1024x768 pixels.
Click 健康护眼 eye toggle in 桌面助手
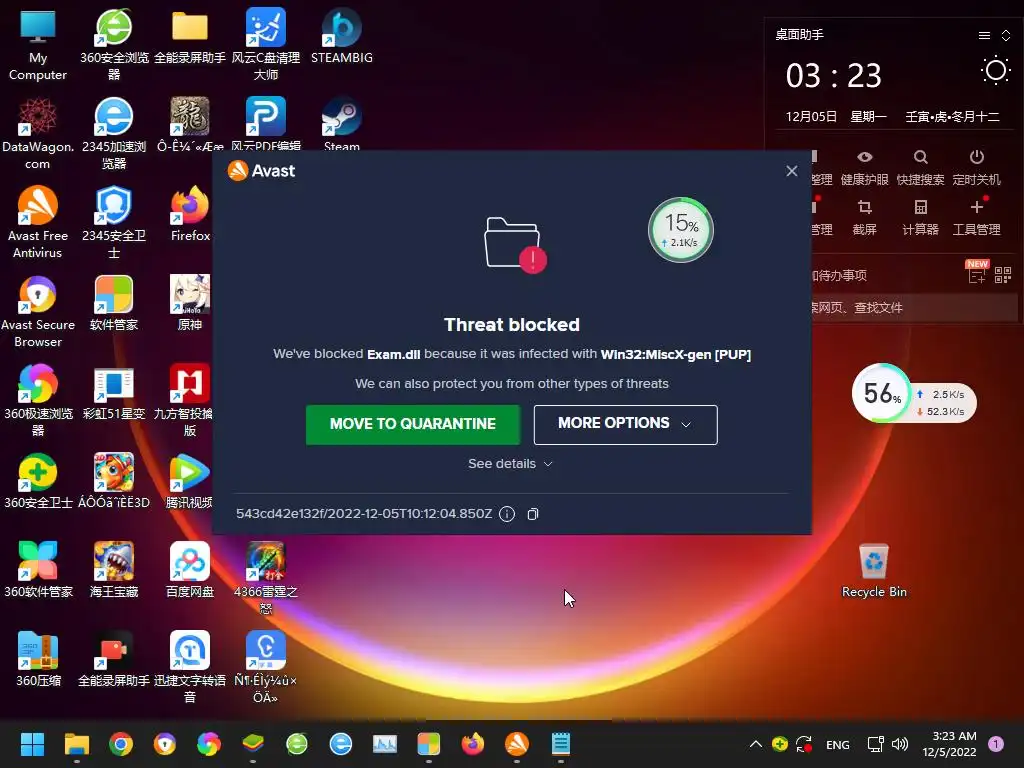click(x=865, y=167)
